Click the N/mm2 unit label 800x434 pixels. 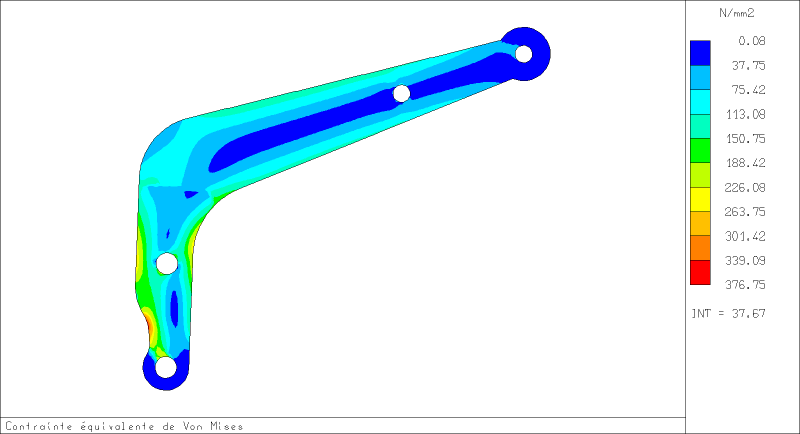click(x=736, y=13)
